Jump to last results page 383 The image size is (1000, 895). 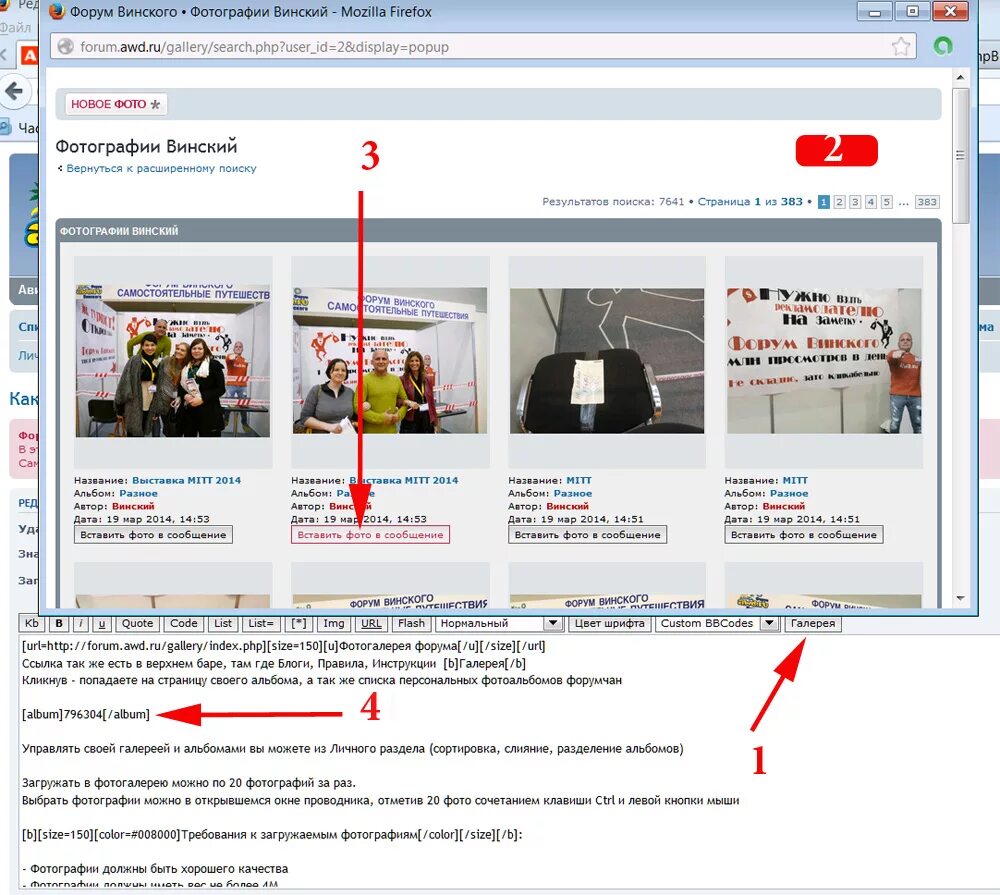point(927,202)
